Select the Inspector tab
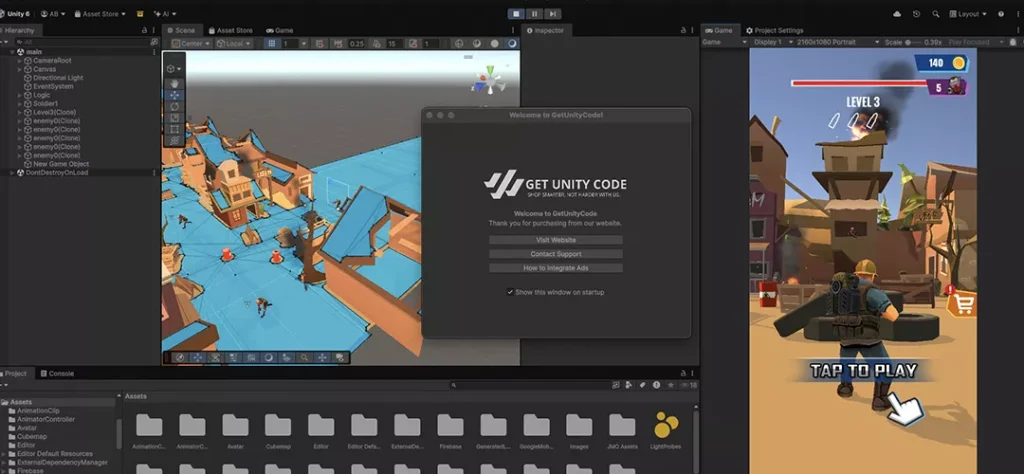Screen dimensions: 1024x474 548,30
